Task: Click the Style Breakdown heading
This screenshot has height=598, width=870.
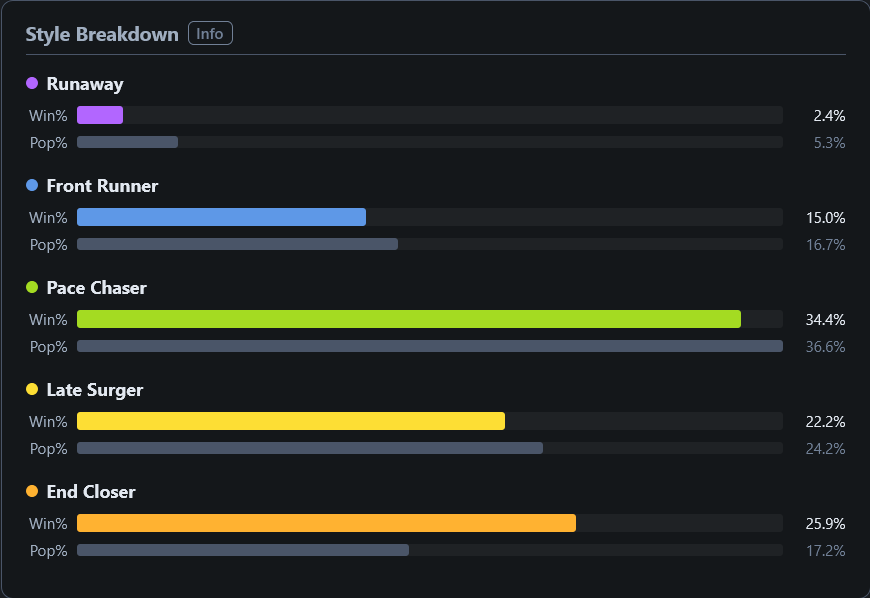Action: tap(102, 34)
